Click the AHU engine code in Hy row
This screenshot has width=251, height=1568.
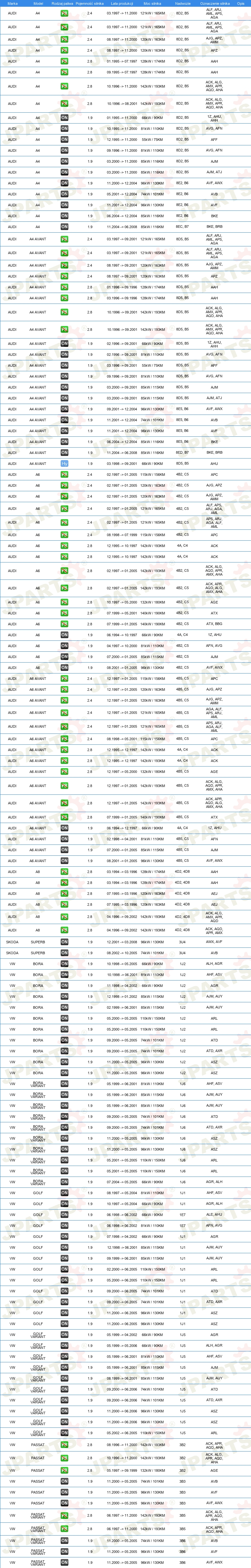[214, 464]
